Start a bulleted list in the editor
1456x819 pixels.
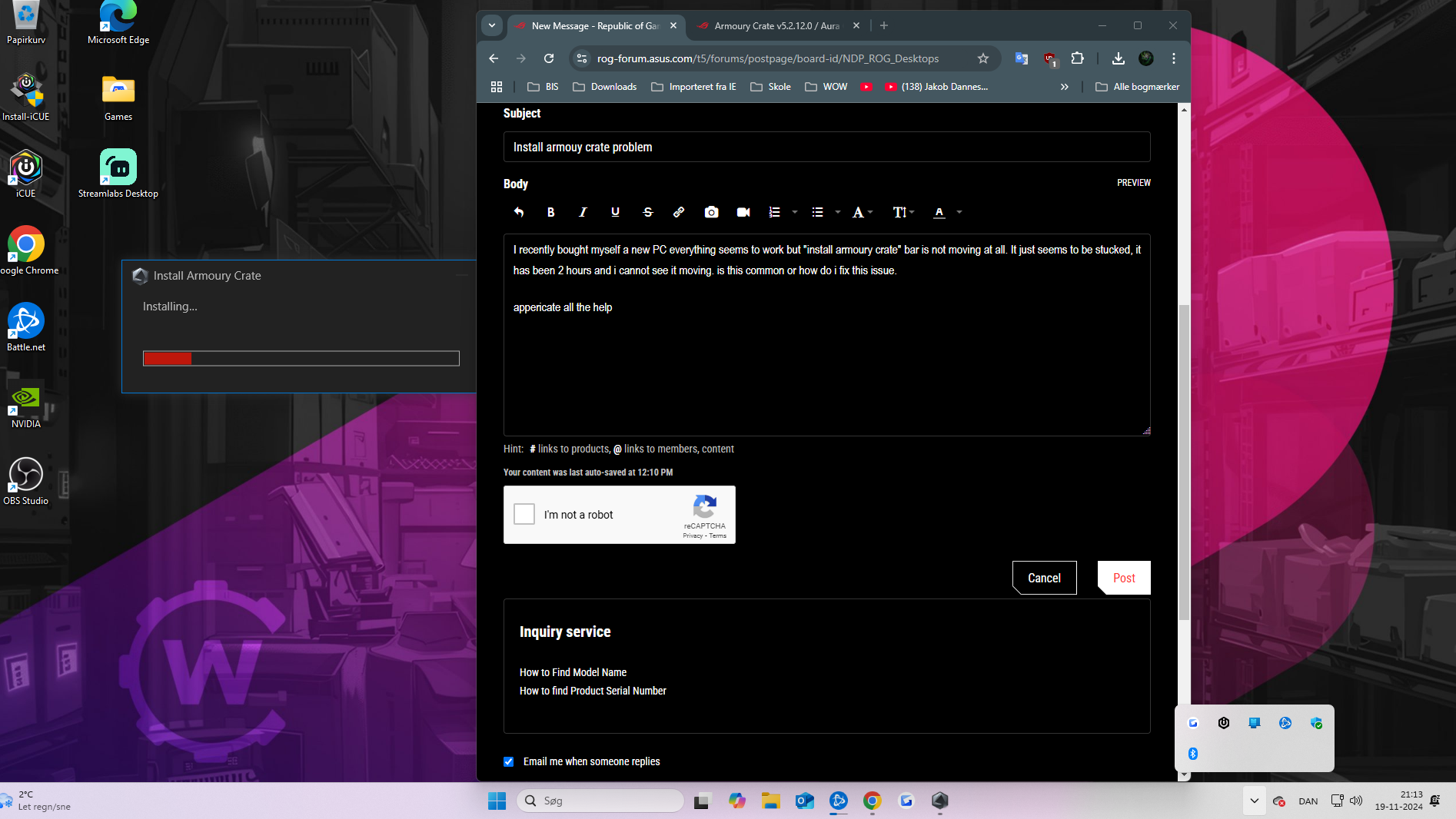818,212
